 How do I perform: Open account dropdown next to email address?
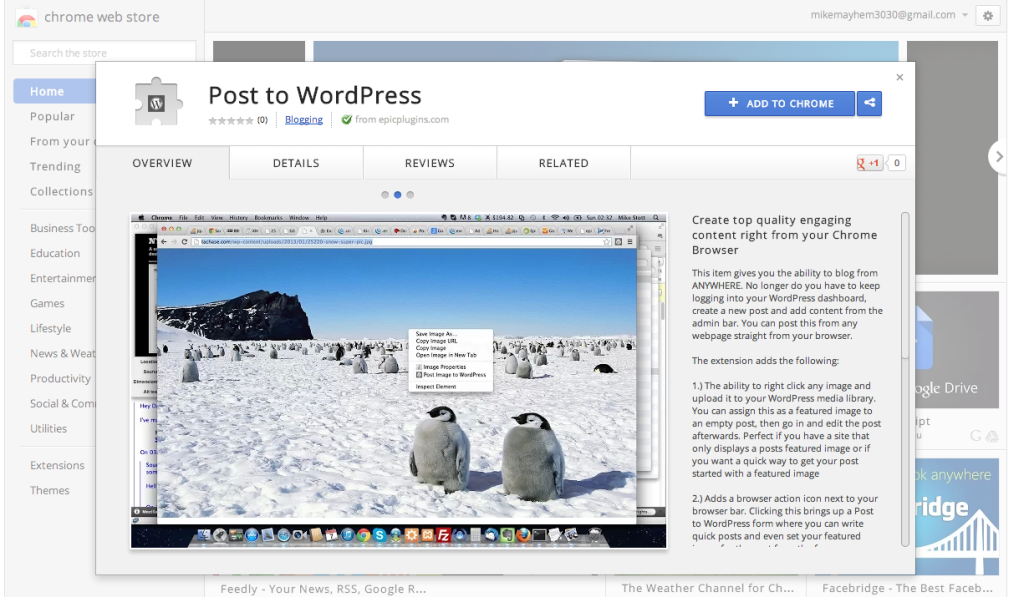pyautogui.click(x=965, y=15)
